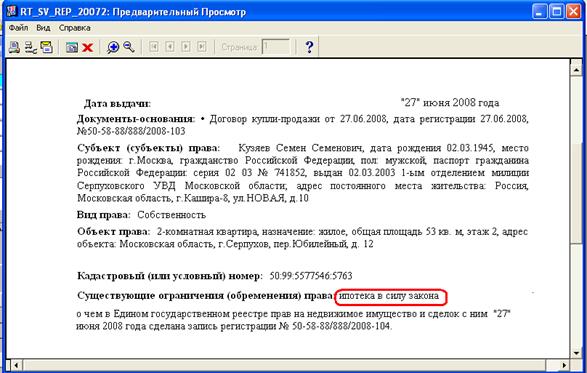Click the text "ипотека в силу закона"
The height and width of the screenshot is (373, 587).
click(389, 296)
